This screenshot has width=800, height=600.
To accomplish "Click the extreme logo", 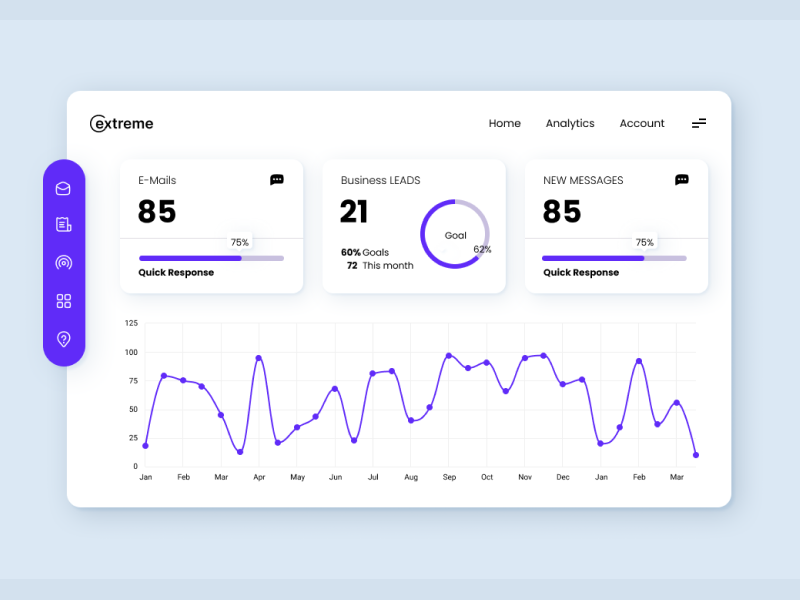I will pyautogui.click(x=121, y=123).
